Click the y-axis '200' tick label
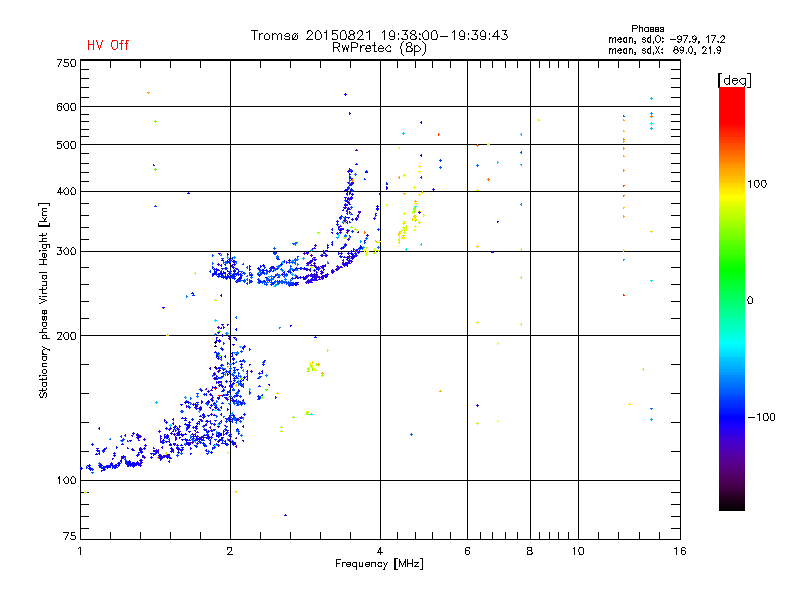This screenshot has width=800, height=600. click(x=66, y=336)
